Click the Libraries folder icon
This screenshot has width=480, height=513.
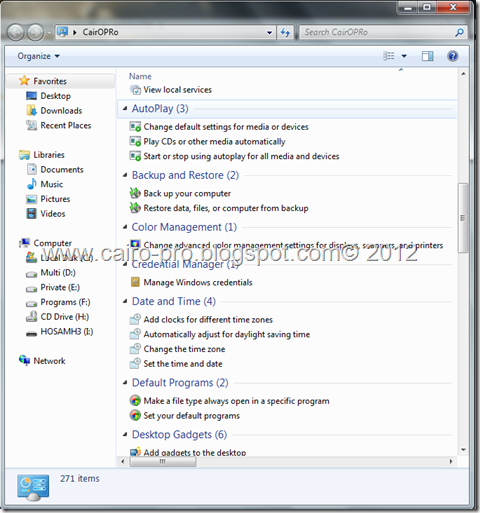(24, 155)
